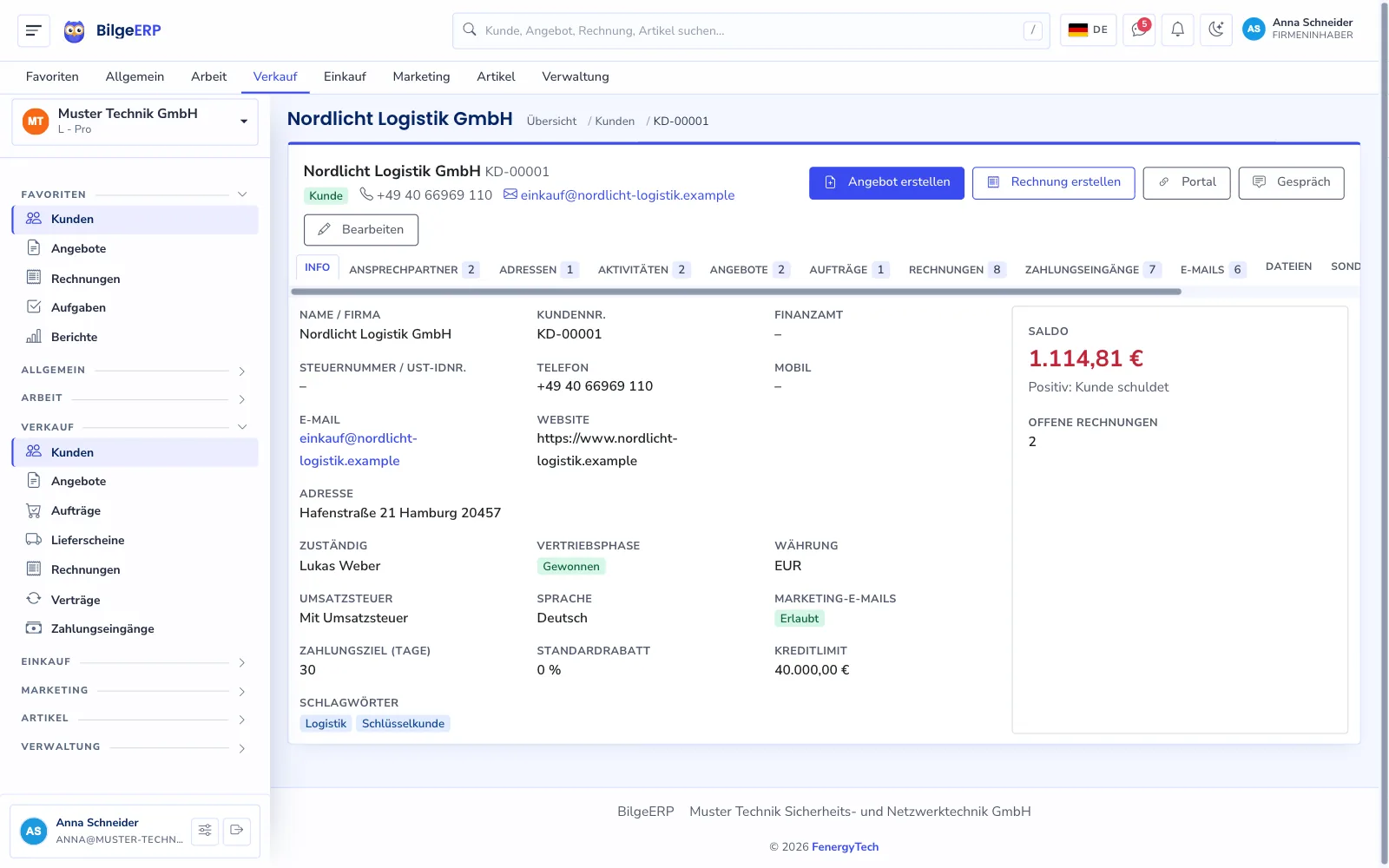Open Angebote under Favoriten

(x=135, y=248)
